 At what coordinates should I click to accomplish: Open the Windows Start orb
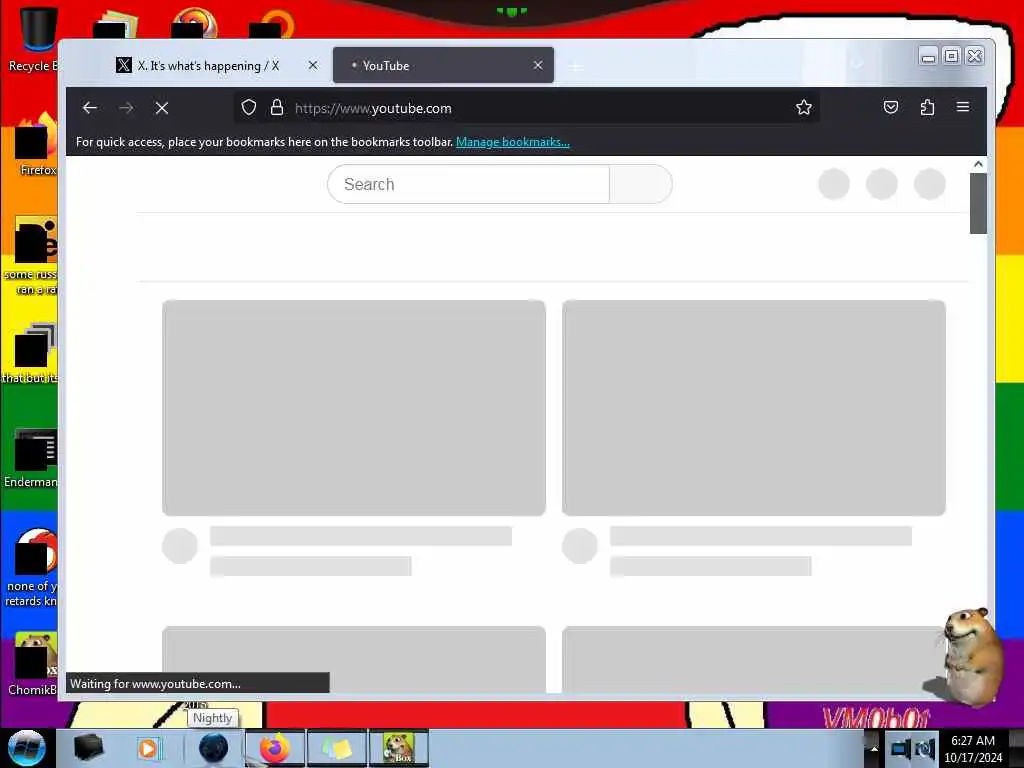click(x=27, y=748)
